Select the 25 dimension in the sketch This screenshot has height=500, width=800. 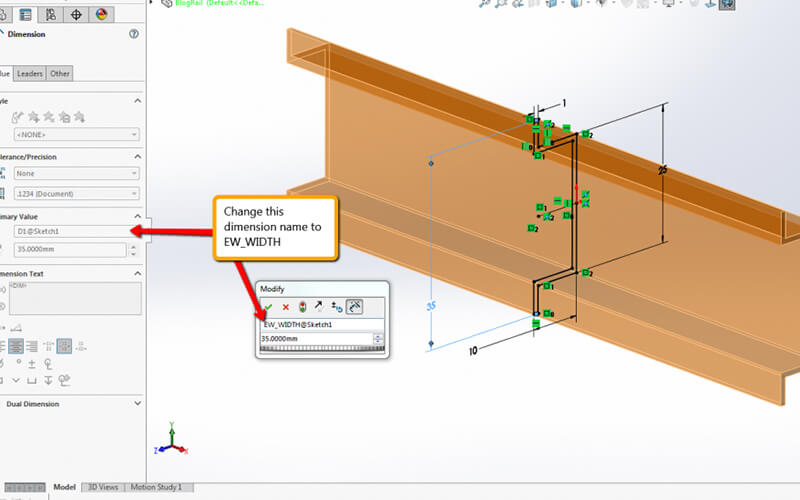(x=662, y=170)
